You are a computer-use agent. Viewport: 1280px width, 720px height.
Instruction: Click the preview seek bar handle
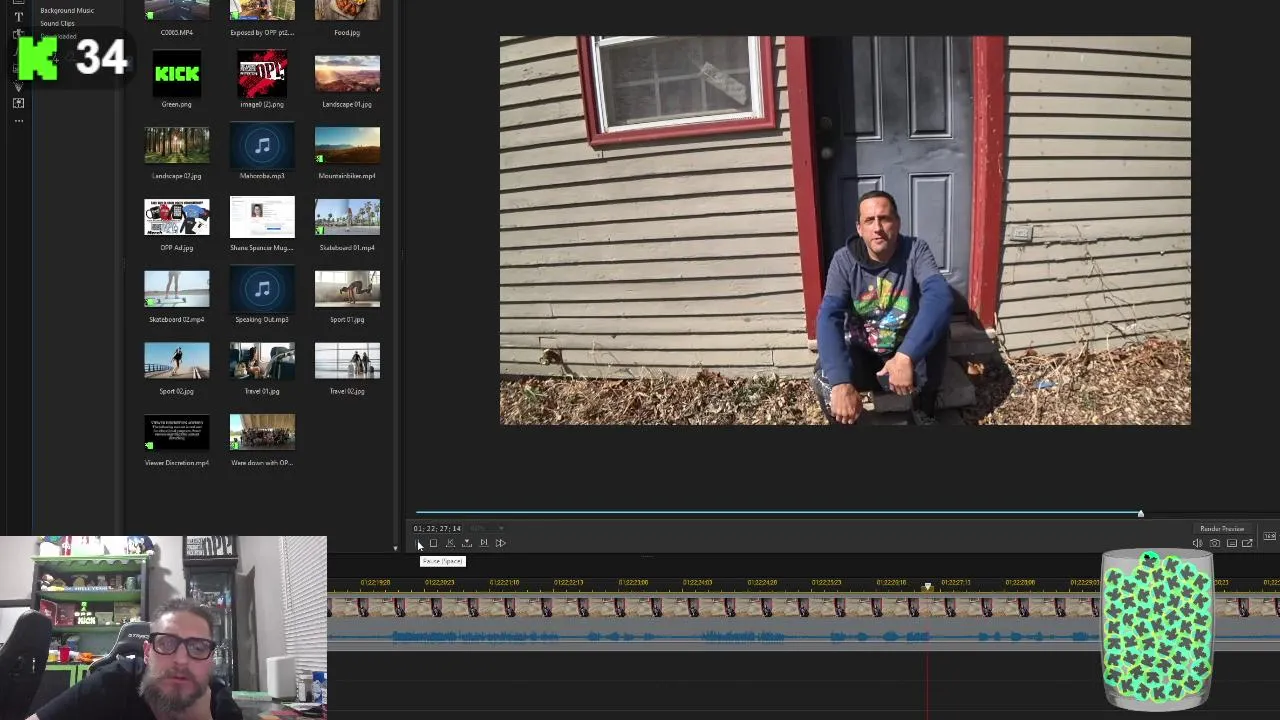click(x=1140, y=514)
